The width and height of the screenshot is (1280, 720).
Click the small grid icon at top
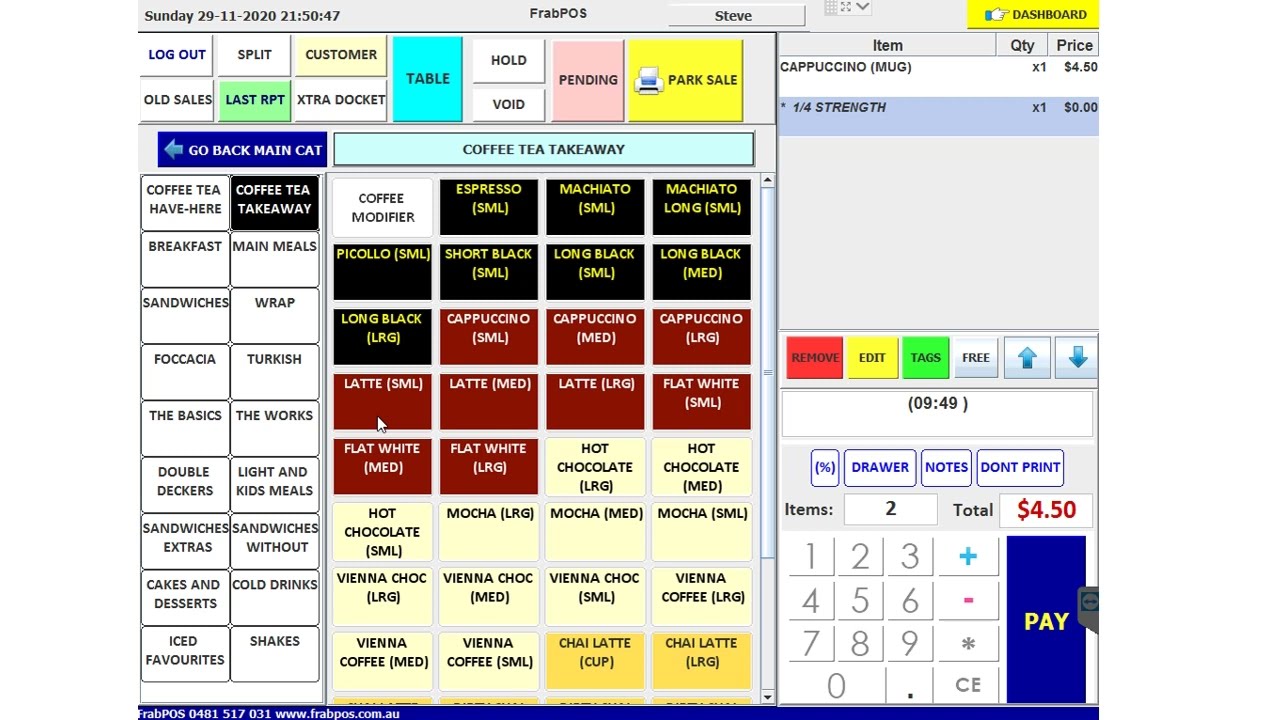[x=830, y=7]
